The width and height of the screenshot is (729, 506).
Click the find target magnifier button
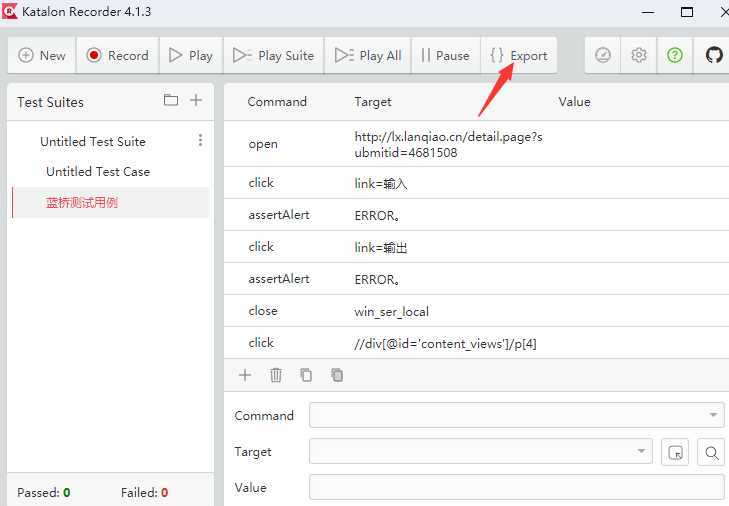[711, 452]
